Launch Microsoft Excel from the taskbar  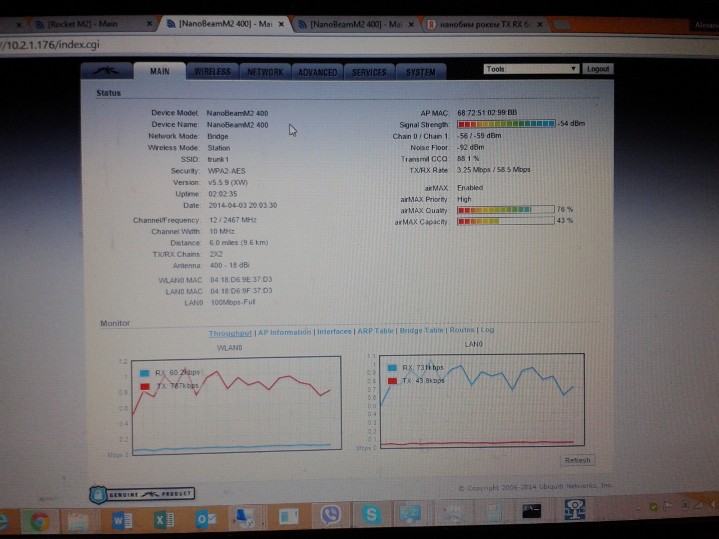pyautogui.click(x=164, y=520)
